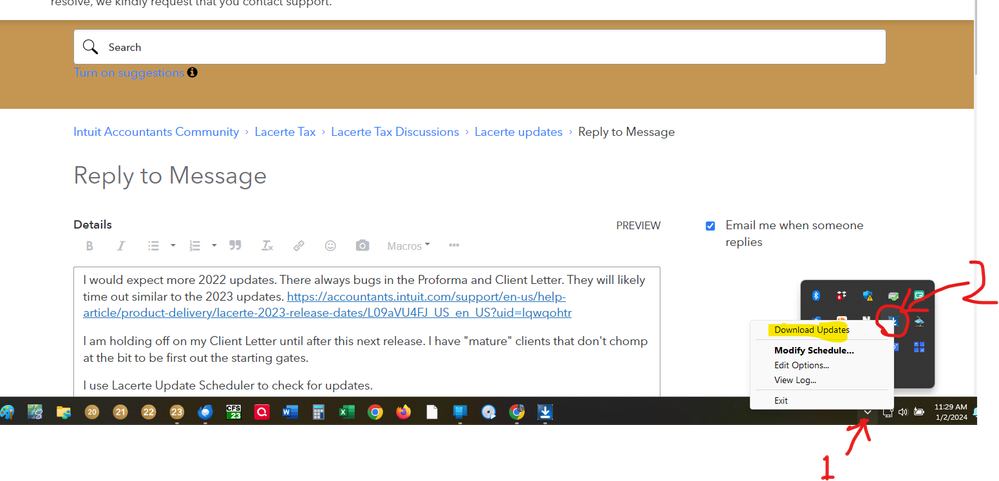Turn on search suggestions
999x481 pixels.
click(128, 73)
